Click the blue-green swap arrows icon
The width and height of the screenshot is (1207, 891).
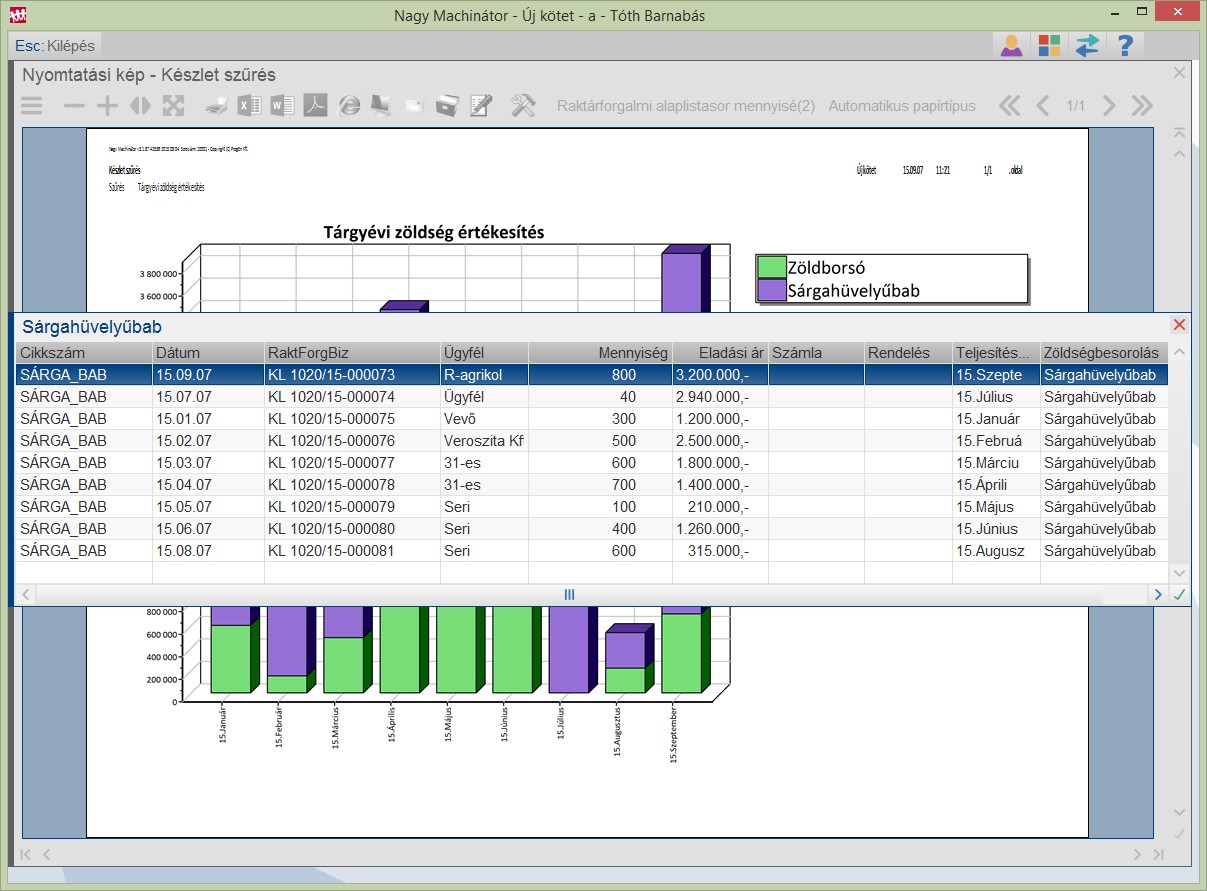(1087, 45)
